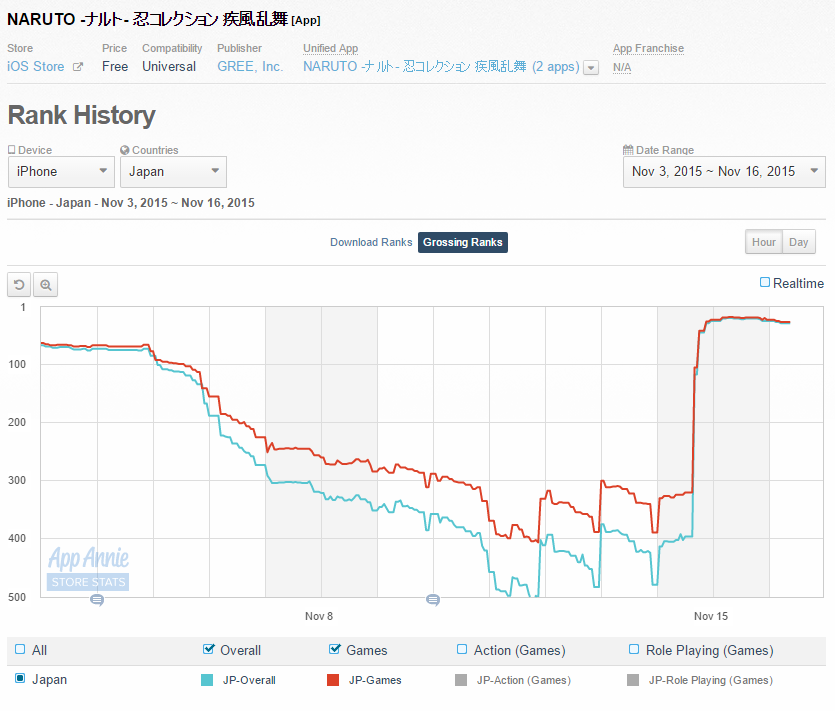Open the NARUTO unified app link
835x711 pixels.
[441, 67]
